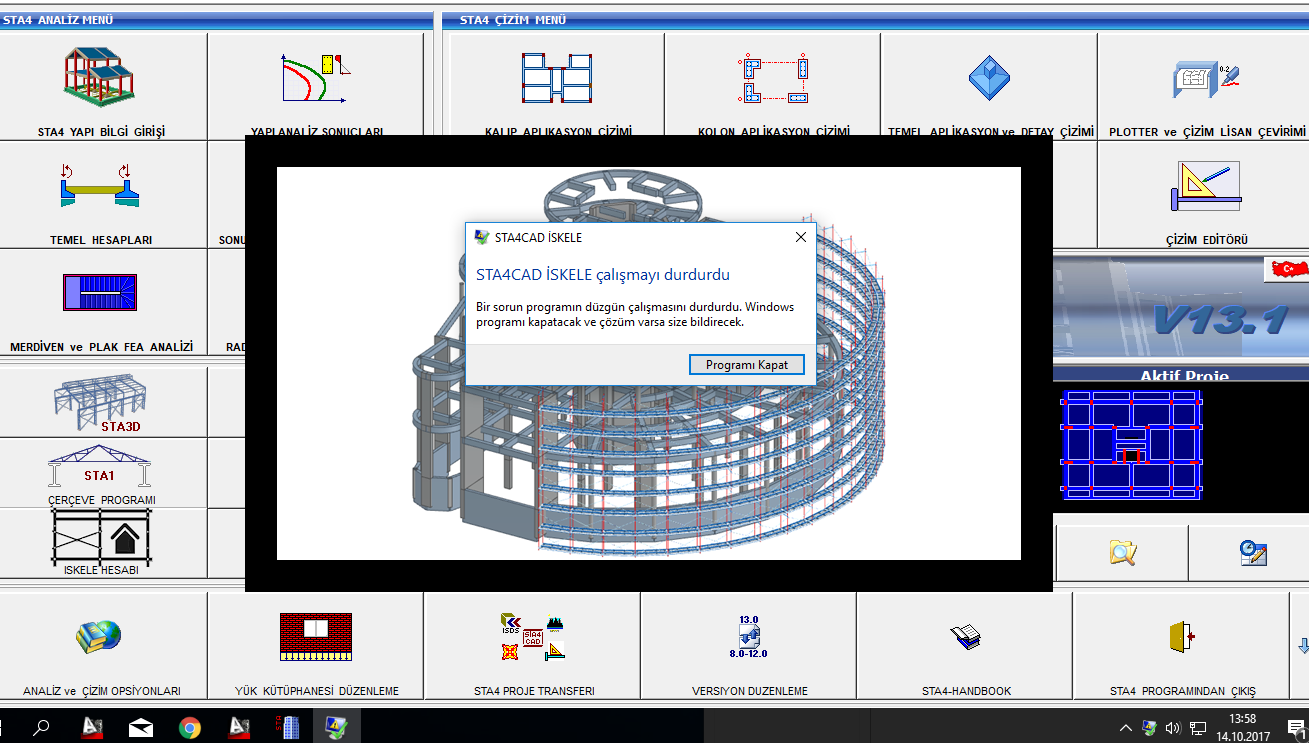
Task: Open STA4 Proje Transferi
Action: [x=533, y=640]
